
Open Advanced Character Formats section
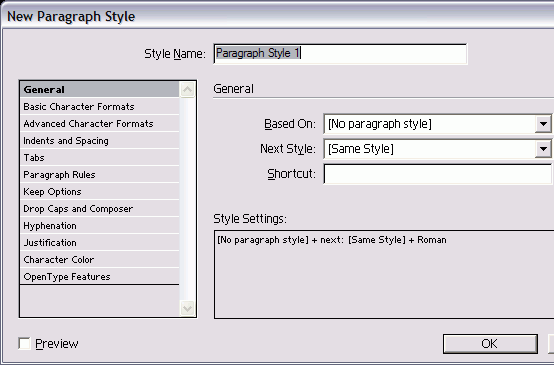pyautogui.click(x=100, y=123)
